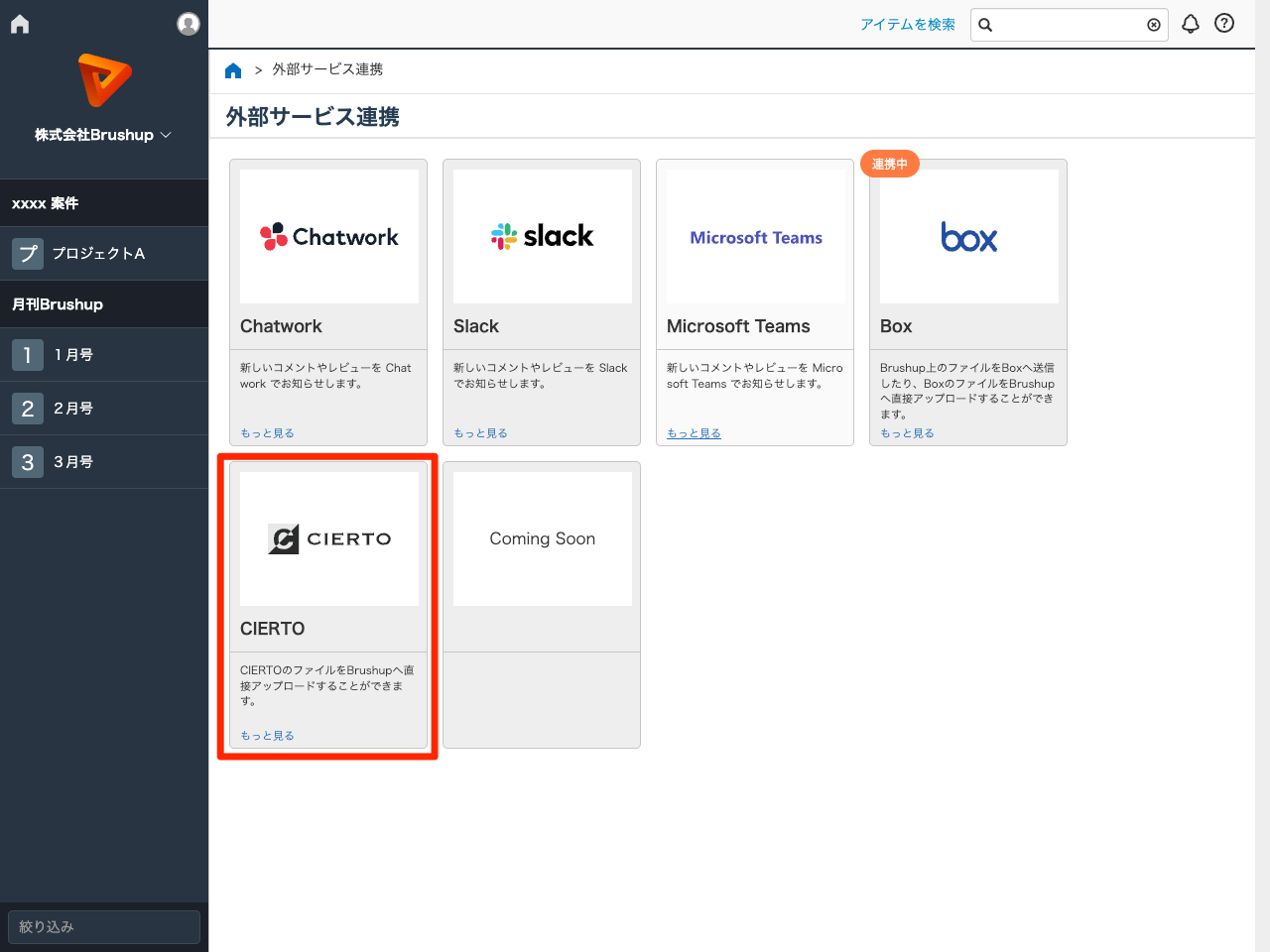
Task: Click the breadcrumb home icon
Action: pos(233,70)
